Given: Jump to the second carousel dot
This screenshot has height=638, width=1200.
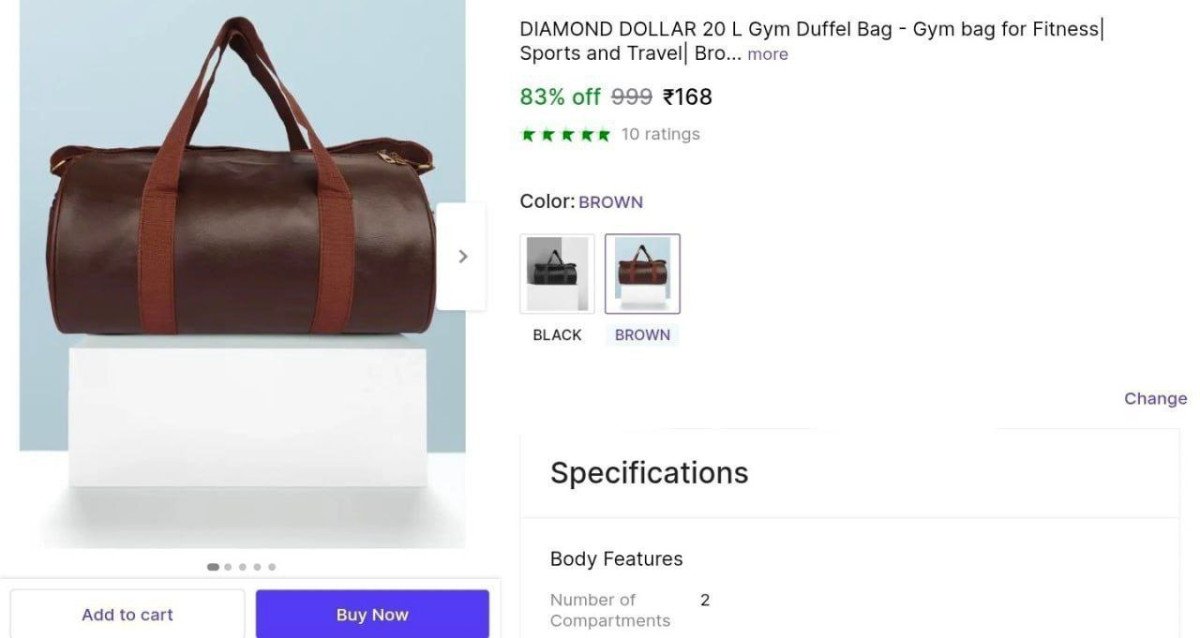Looking at the screenshot, I should coord(228,567).
